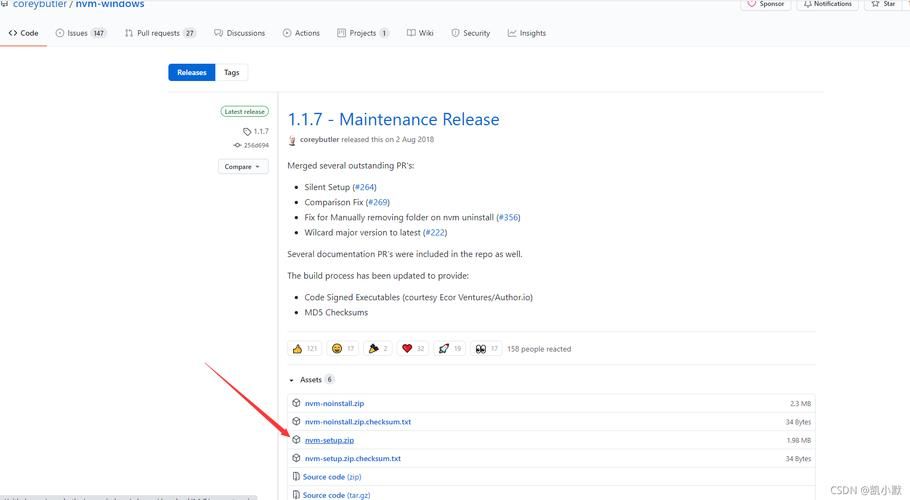Download nvm-setup.zip.checksum.txt
The image size is (910, 500).
352,458
